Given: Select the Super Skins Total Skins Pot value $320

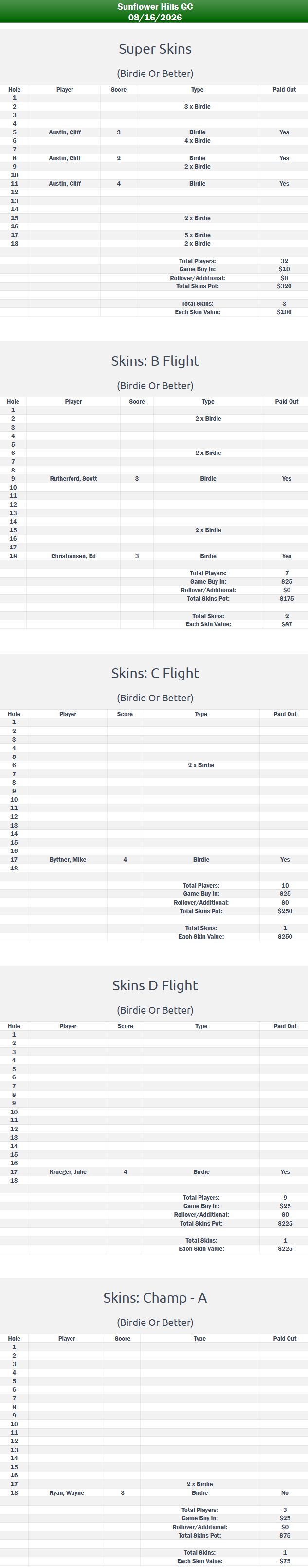Looking at the screenshot, I should [x=284, y=286].
